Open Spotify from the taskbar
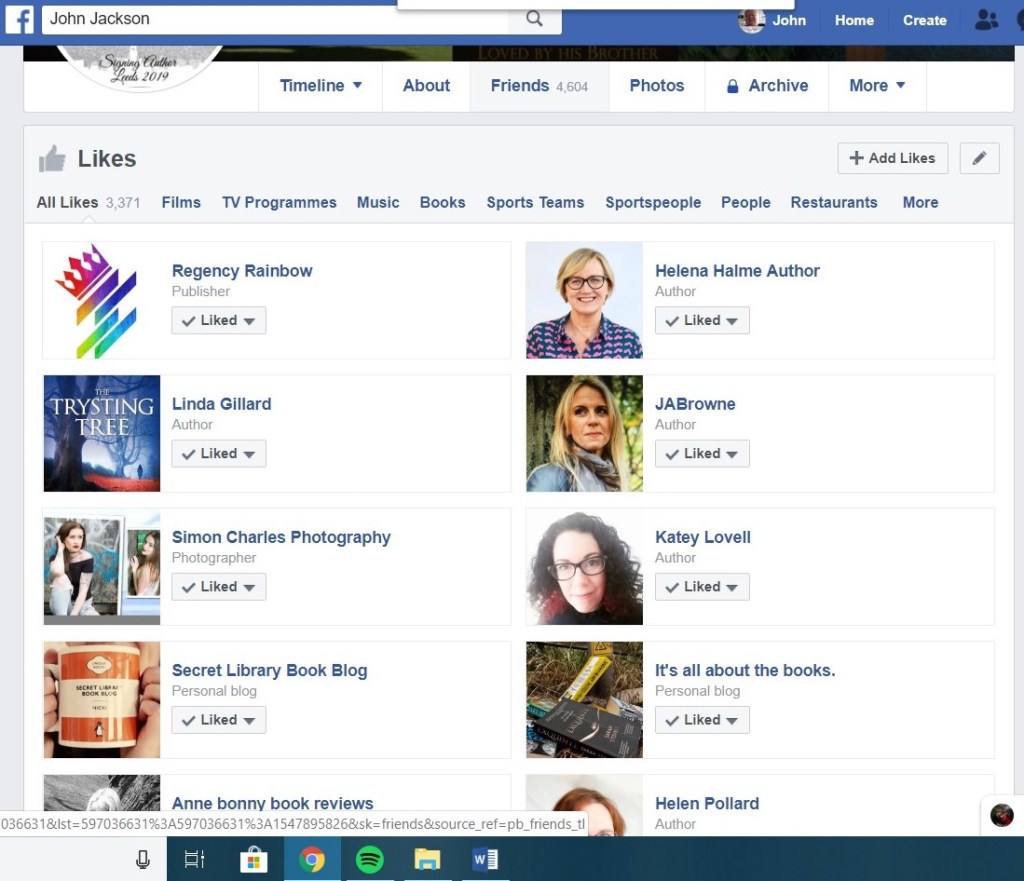This screenshot has width=1024, height=881. point(370,858)
